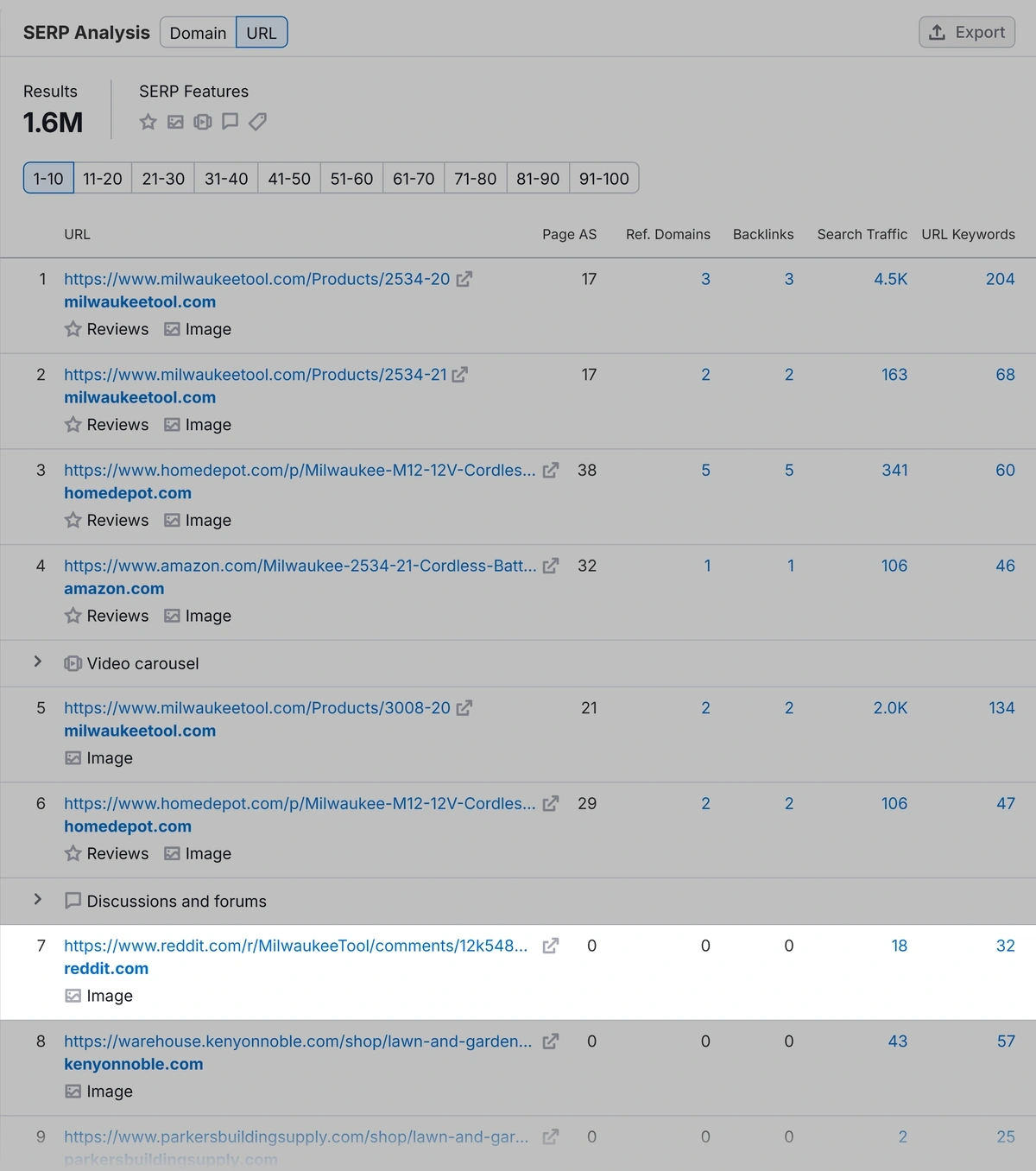
Task: Click Image icon in row 1
Action: click(173, 329)
